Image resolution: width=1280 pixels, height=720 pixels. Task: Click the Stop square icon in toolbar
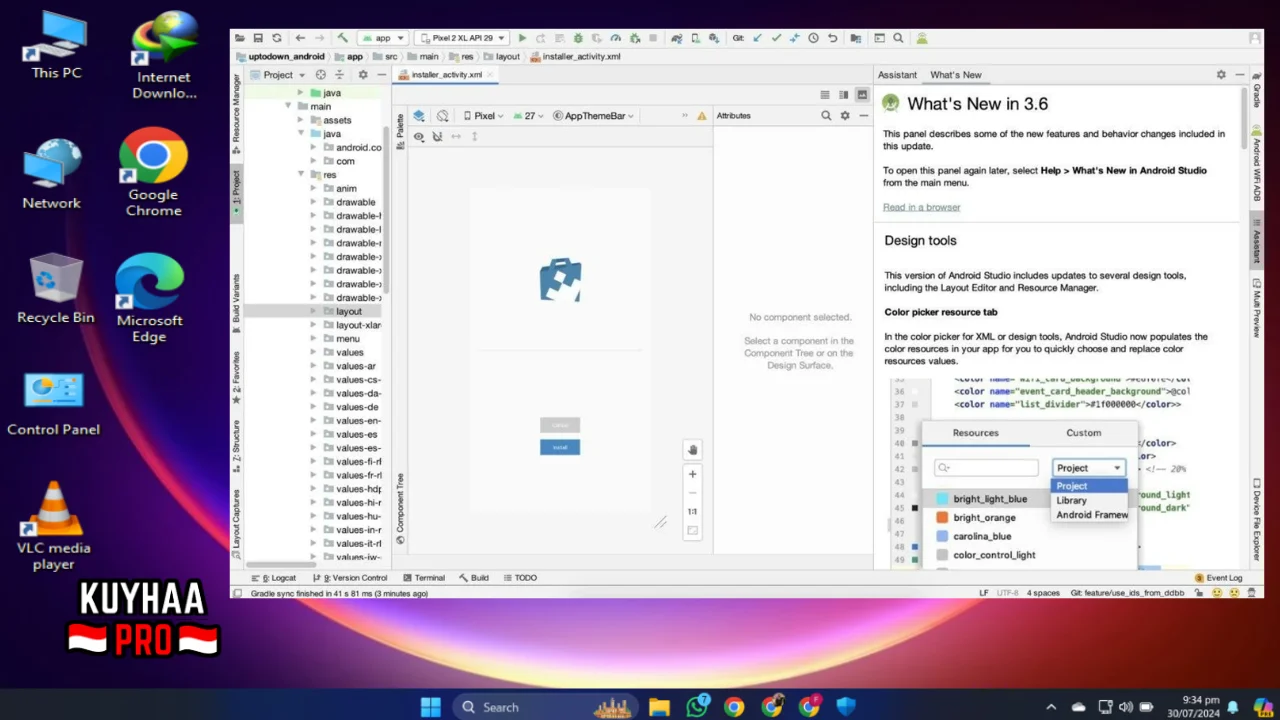pos(653,38)
